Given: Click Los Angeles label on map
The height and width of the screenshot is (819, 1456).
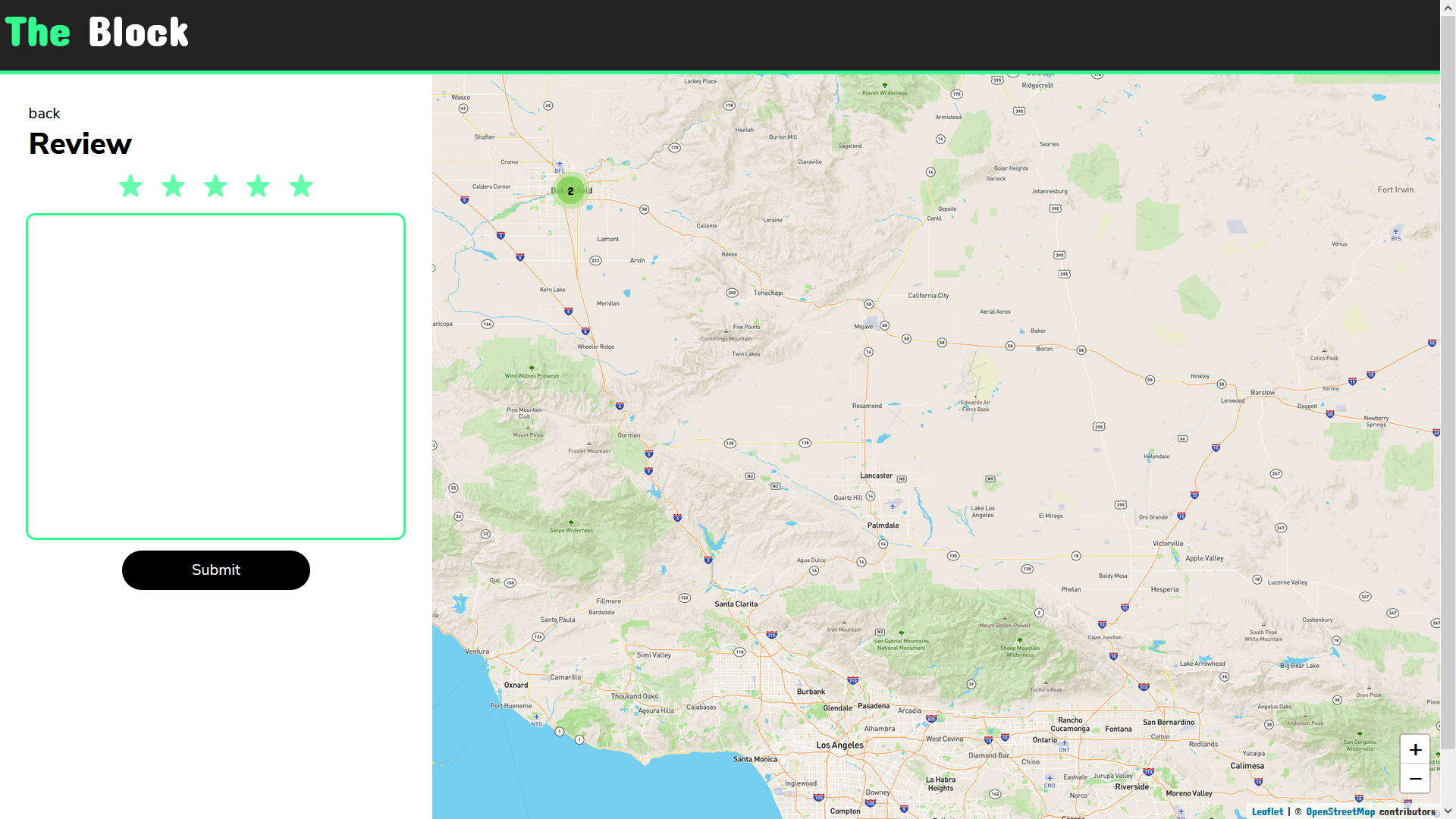Looking at the screenshot, I should pyautogui.click(x=839, y=745).
